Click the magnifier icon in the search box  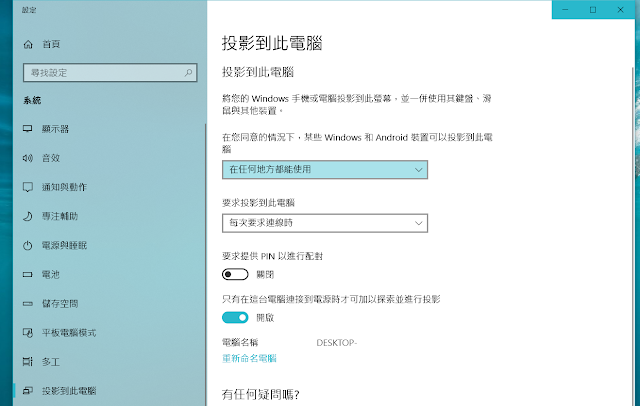tap(188, 73)
